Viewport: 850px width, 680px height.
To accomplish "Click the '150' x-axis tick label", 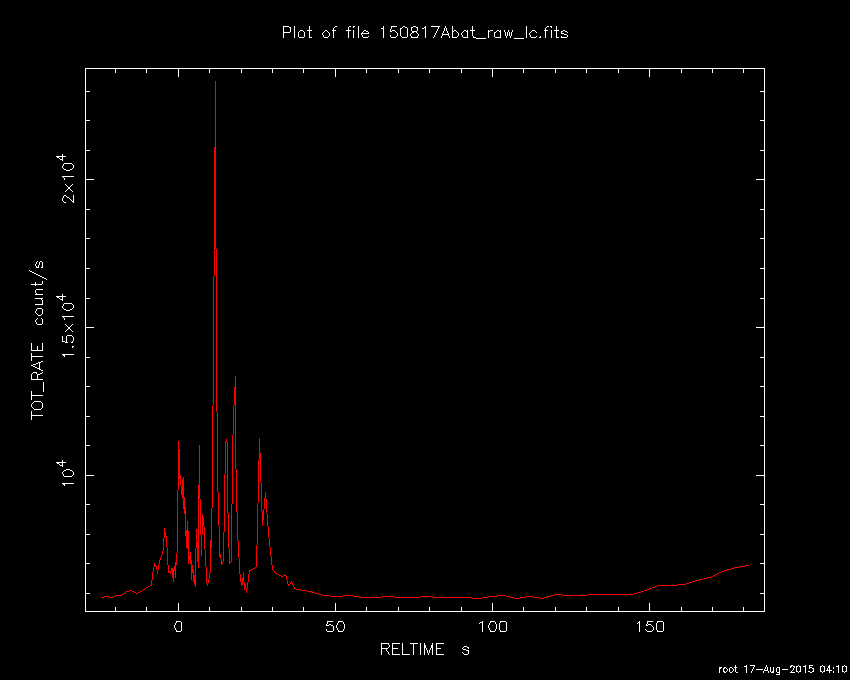I will pos(649,627).
